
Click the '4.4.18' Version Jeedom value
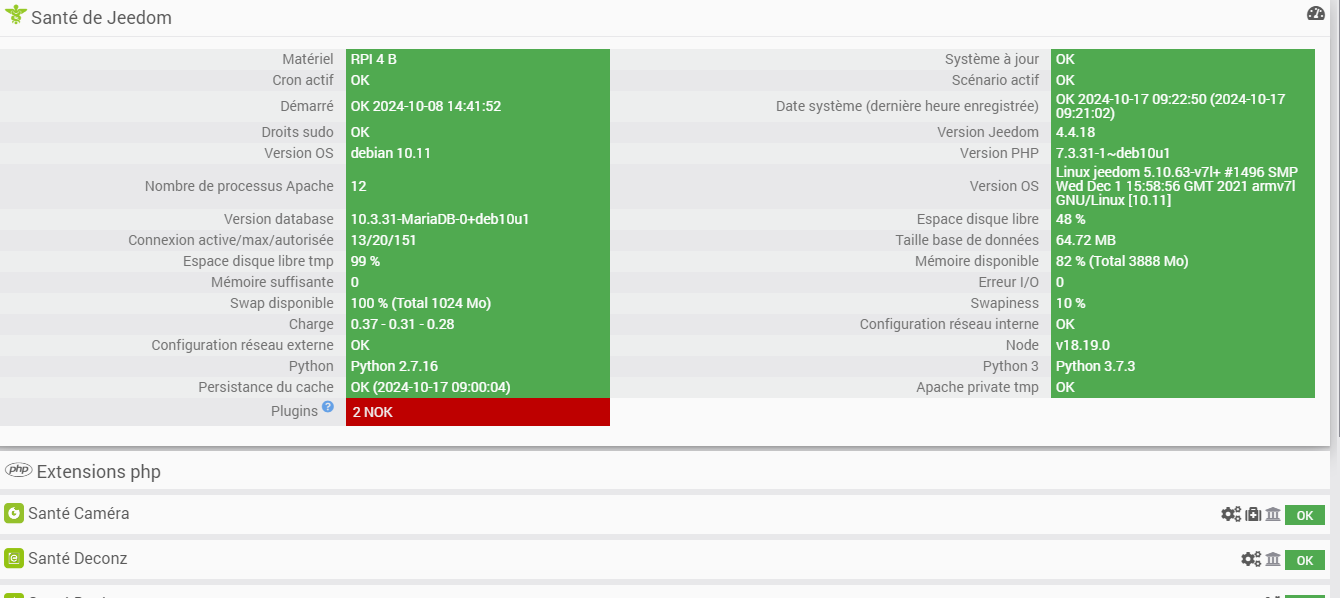click(x=1076, y=132)
